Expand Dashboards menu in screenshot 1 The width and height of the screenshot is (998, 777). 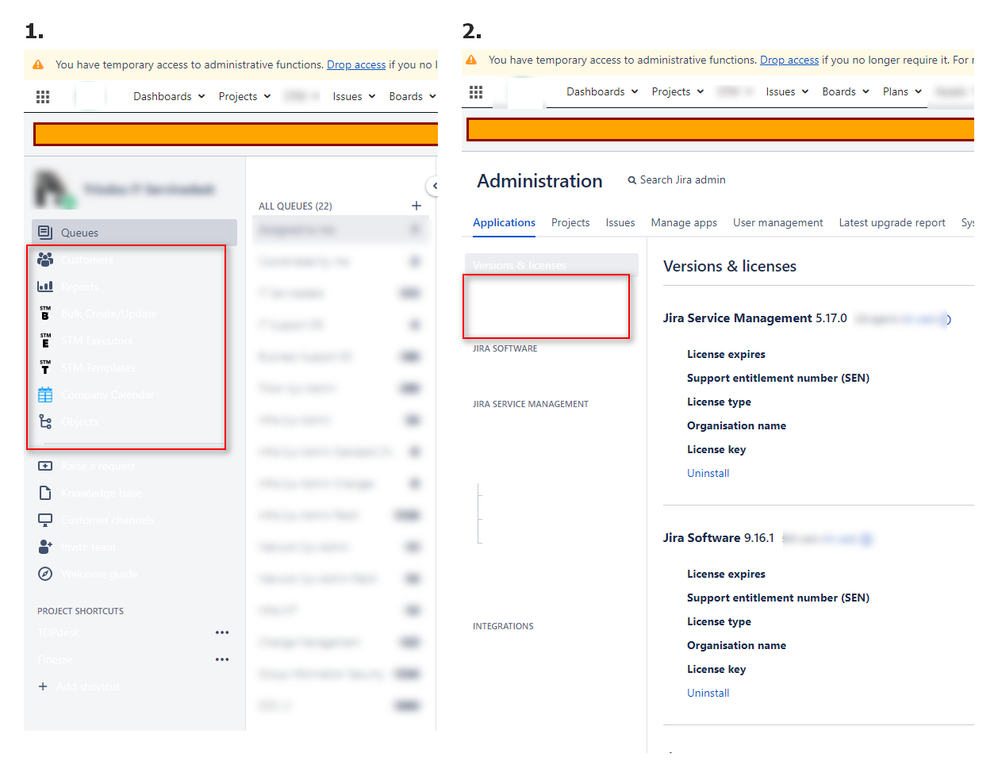pyautogui.click(x=169, y=96)
